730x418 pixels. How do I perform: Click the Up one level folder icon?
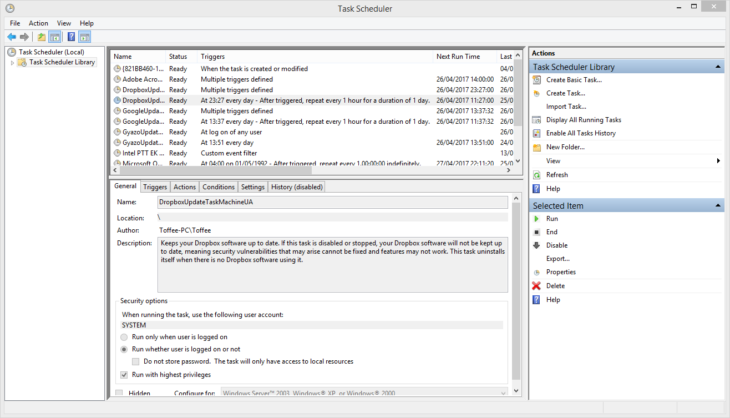coord(41,37)
